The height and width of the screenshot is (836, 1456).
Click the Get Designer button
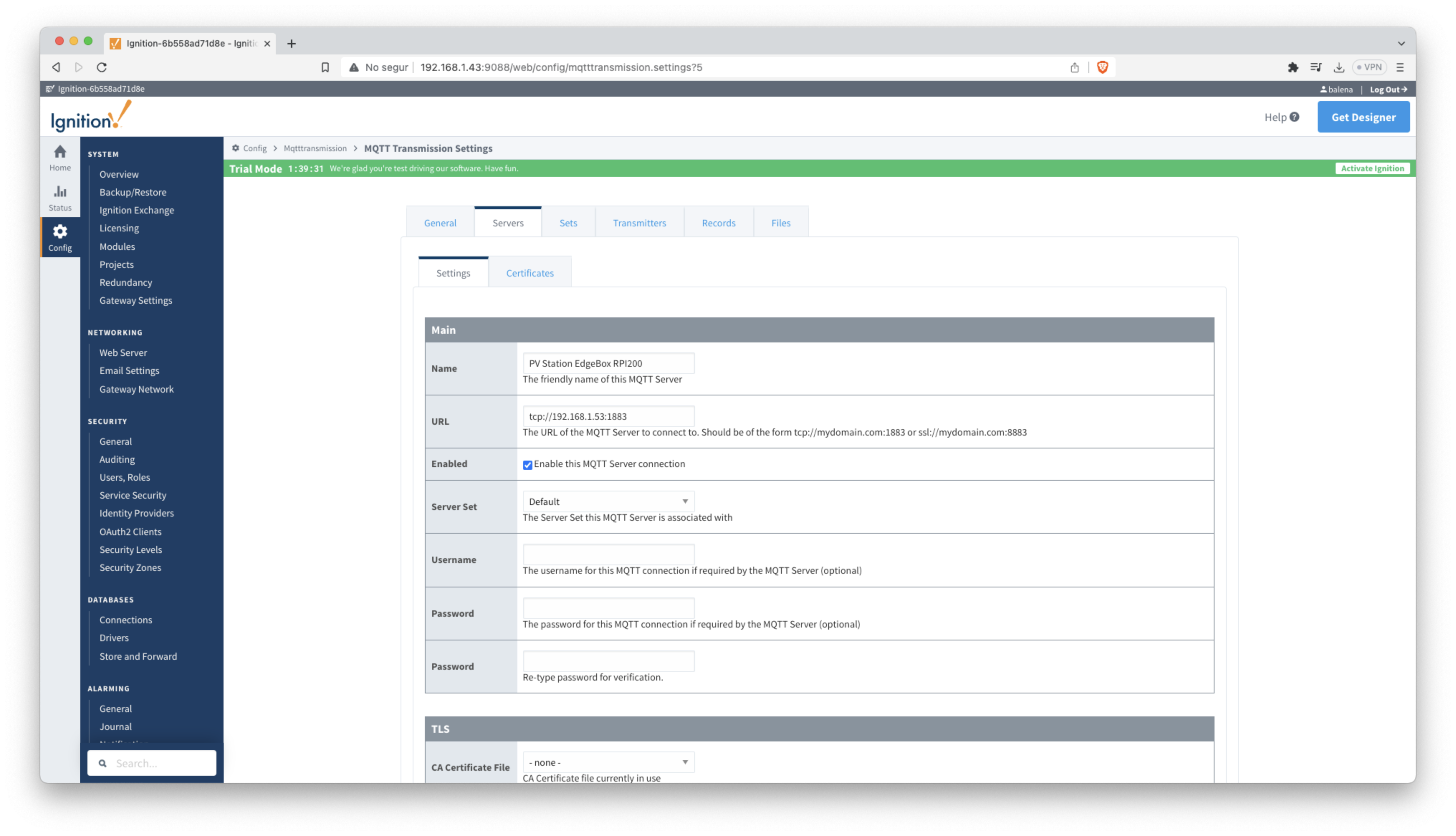pyautogui.click(x=1363, y=117)
